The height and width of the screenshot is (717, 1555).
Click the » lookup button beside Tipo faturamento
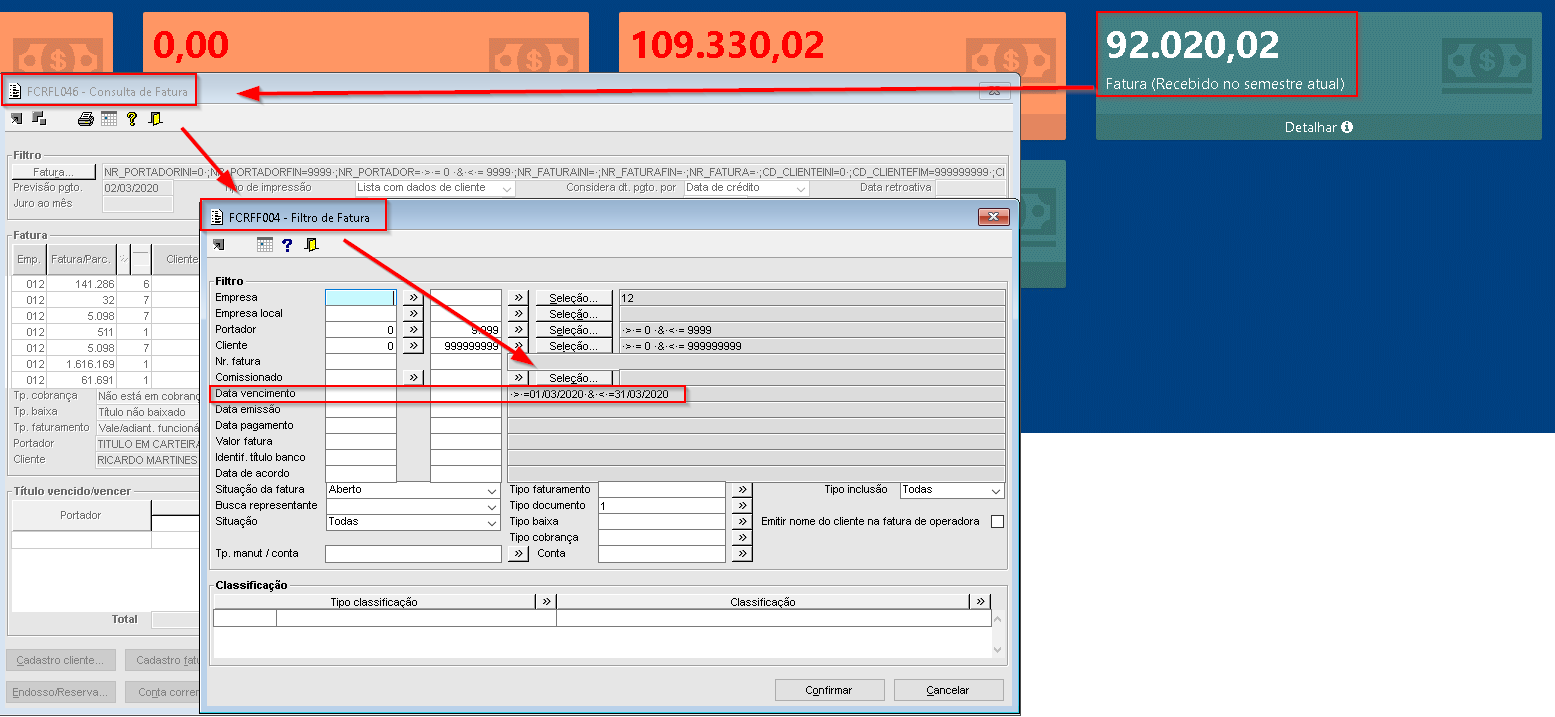click(x=741, y=490)
